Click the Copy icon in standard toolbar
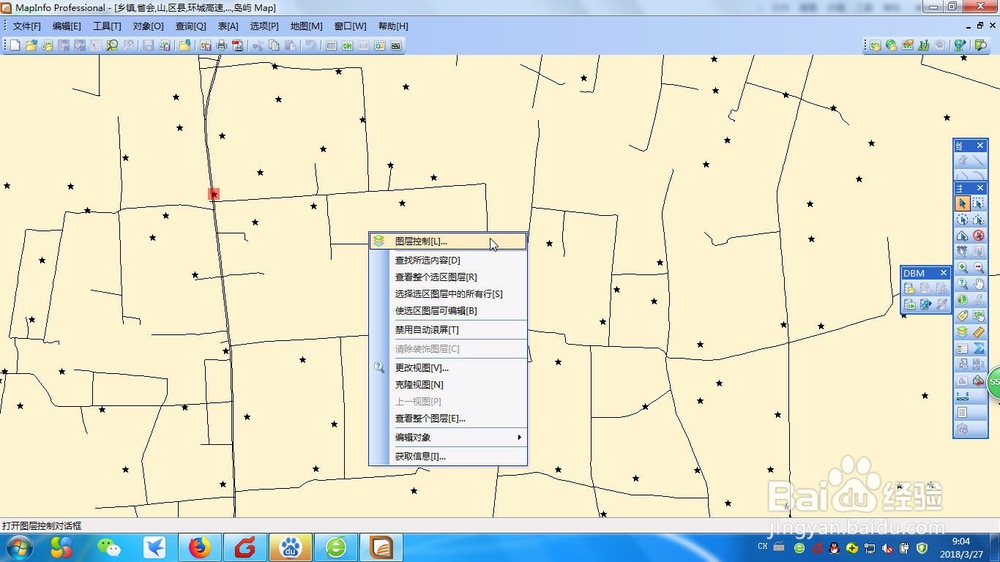The image size is (1000, 562). [274, 45]
